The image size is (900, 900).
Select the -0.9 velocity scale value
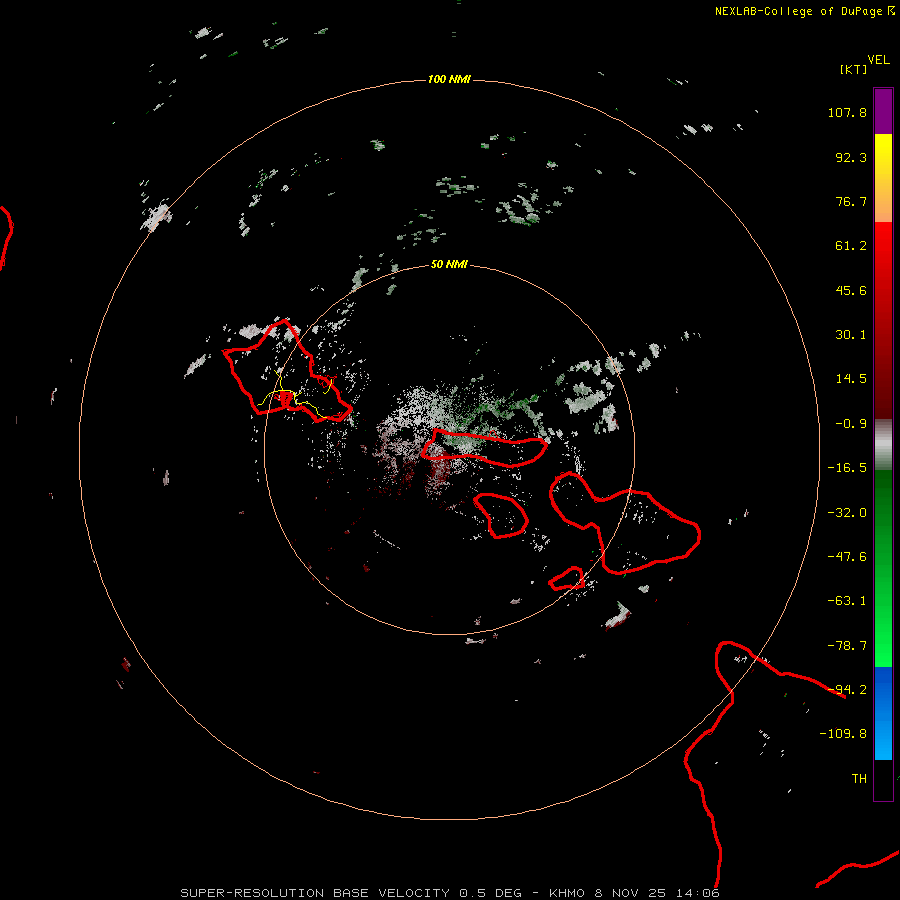[x=851, y=424]
